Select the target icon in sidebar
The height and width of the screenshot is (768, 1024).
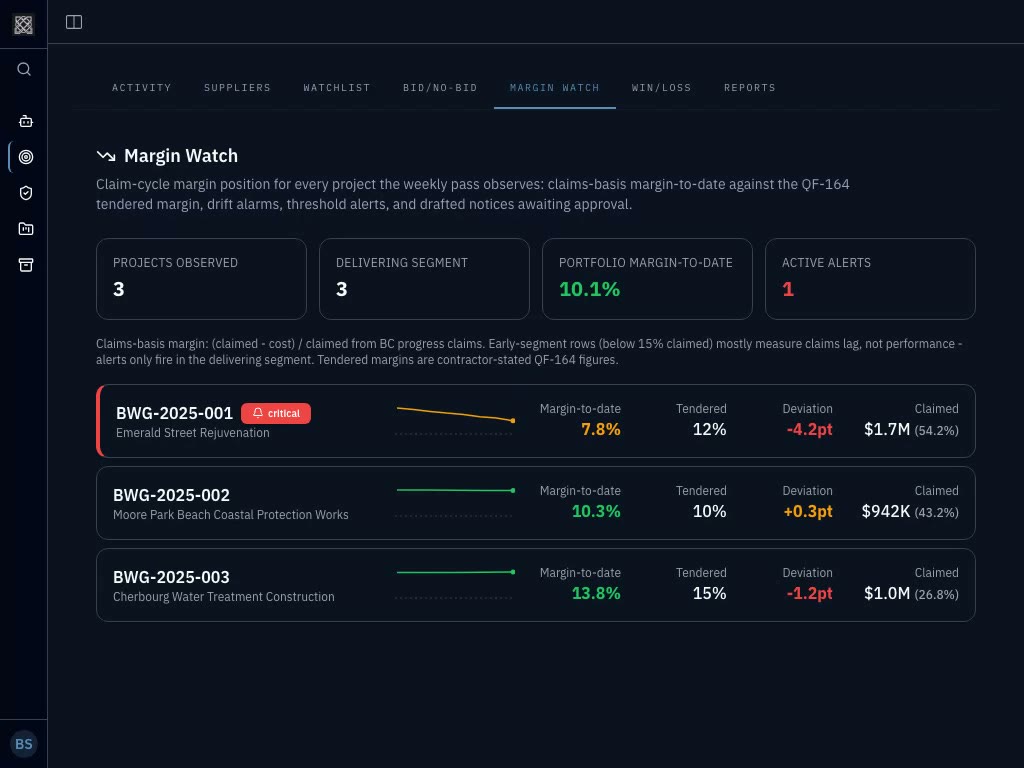coord(25,157)
